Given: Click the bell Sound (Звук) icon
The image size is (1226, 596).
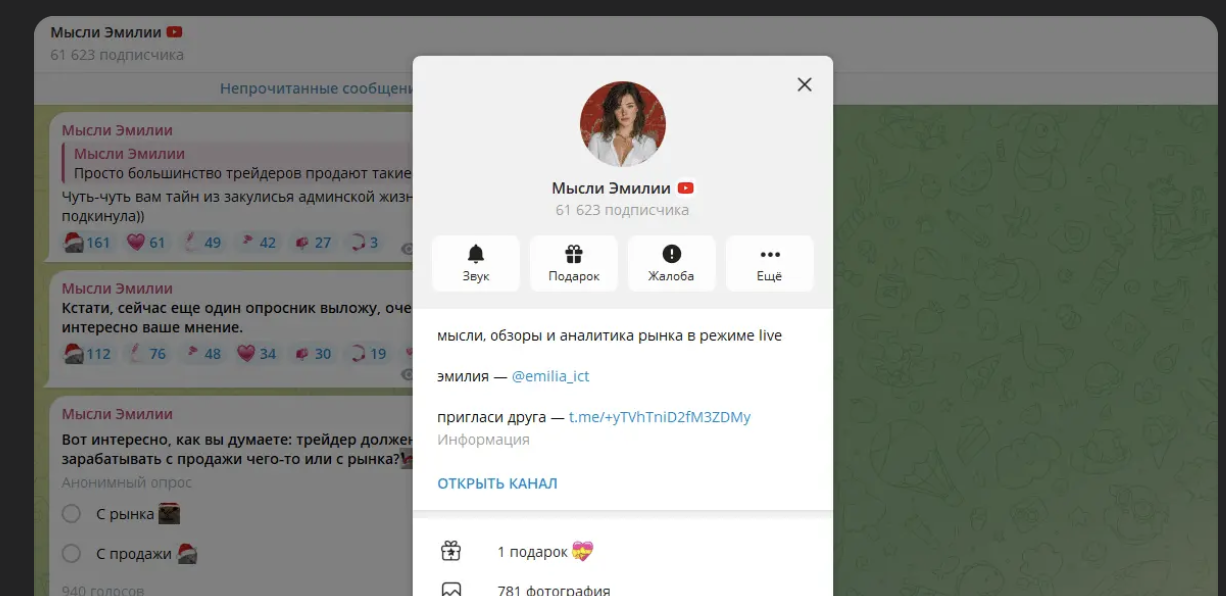Looking at the screenshot, I should (x=475, y=255).
